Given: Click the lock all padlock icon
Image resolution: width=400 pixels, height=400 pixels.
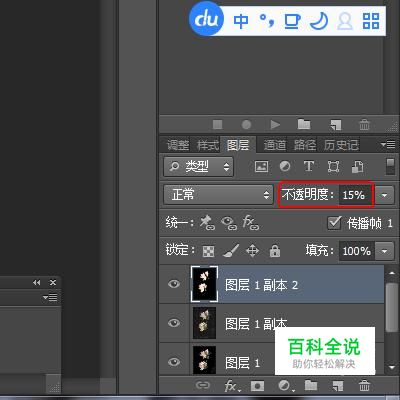Looking at the screenshot, I should 275,251.
